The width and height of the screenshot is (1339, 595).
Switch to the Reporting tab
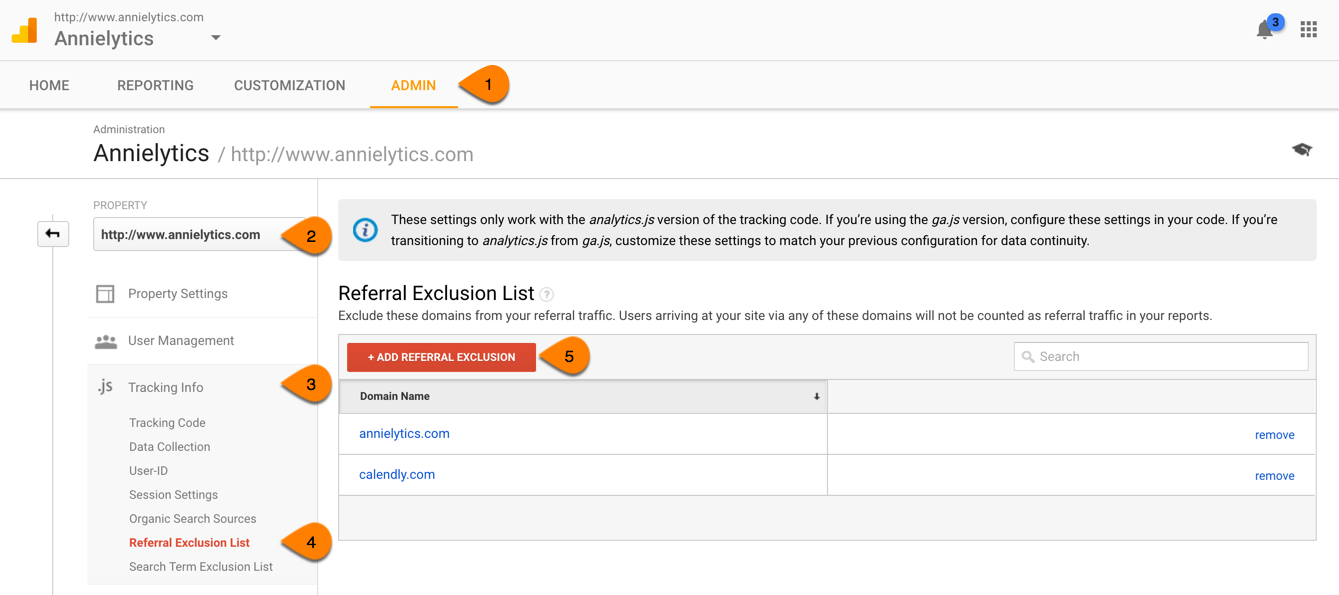(155, 86)
